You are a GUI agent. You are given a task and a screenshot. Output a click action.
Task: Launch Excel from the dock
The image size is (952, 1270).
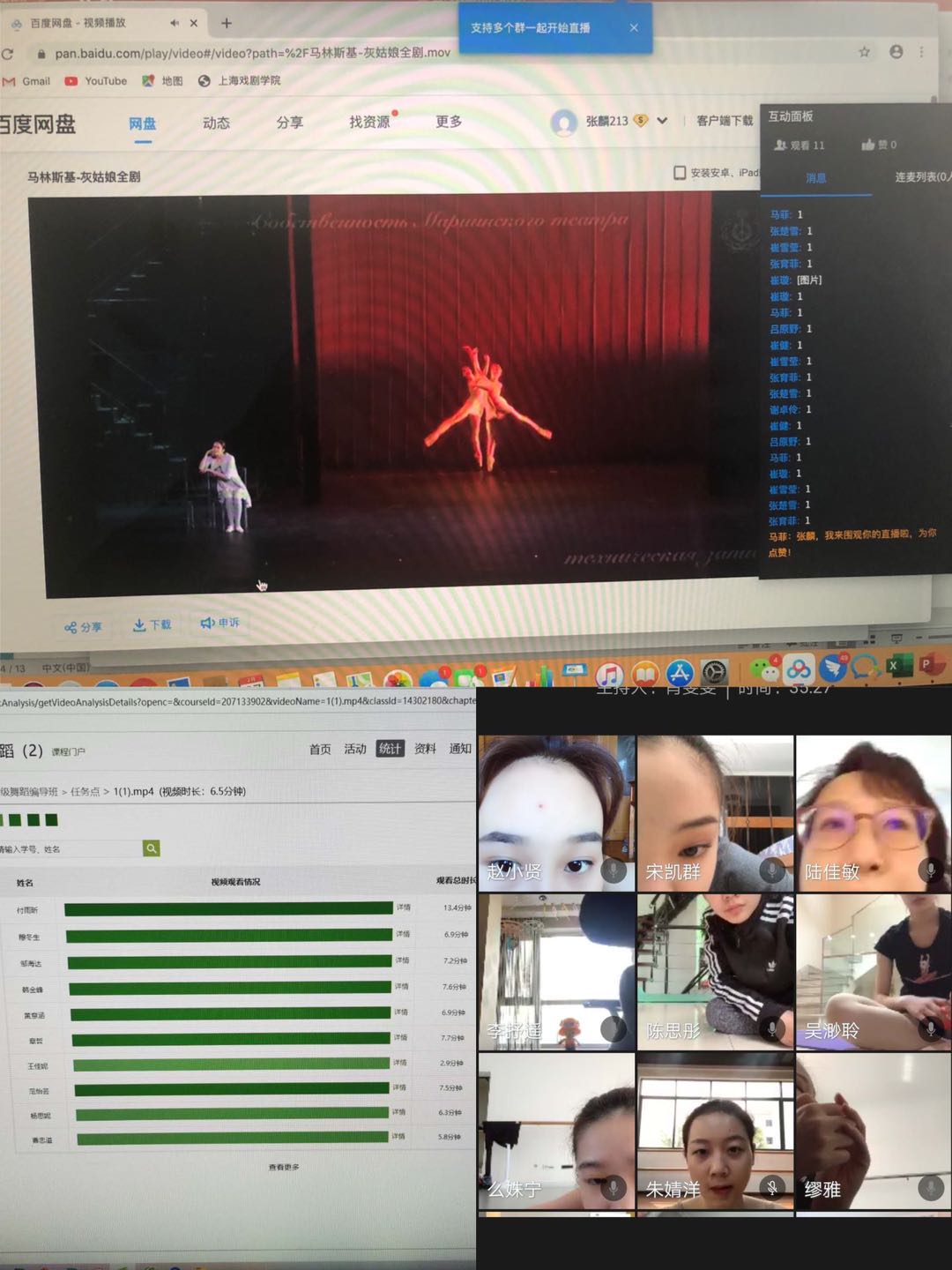896,666
